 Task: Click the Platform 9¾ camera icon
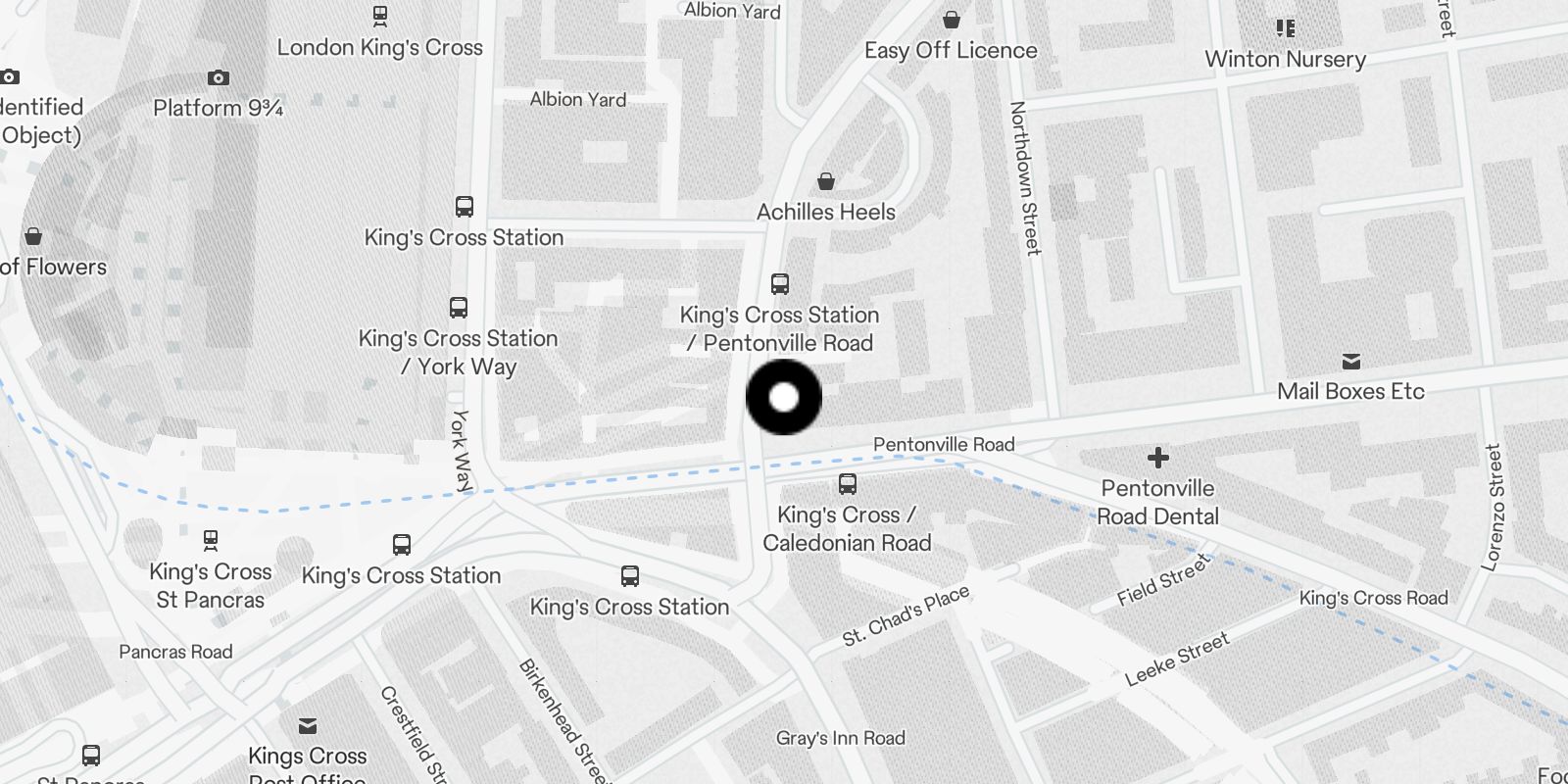click(x=219, y=77)
